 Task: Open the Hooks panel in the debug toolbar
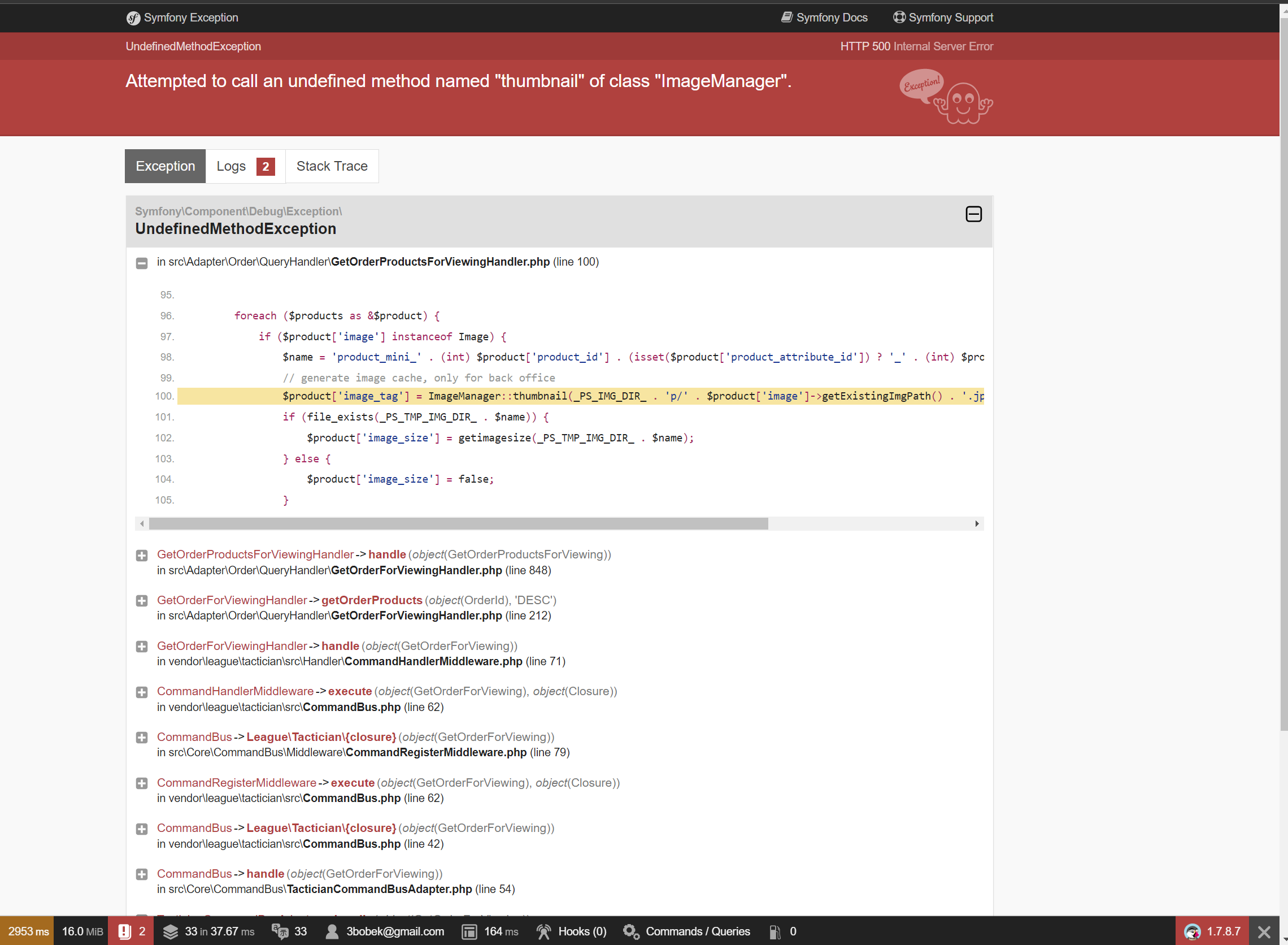(570, 931)
